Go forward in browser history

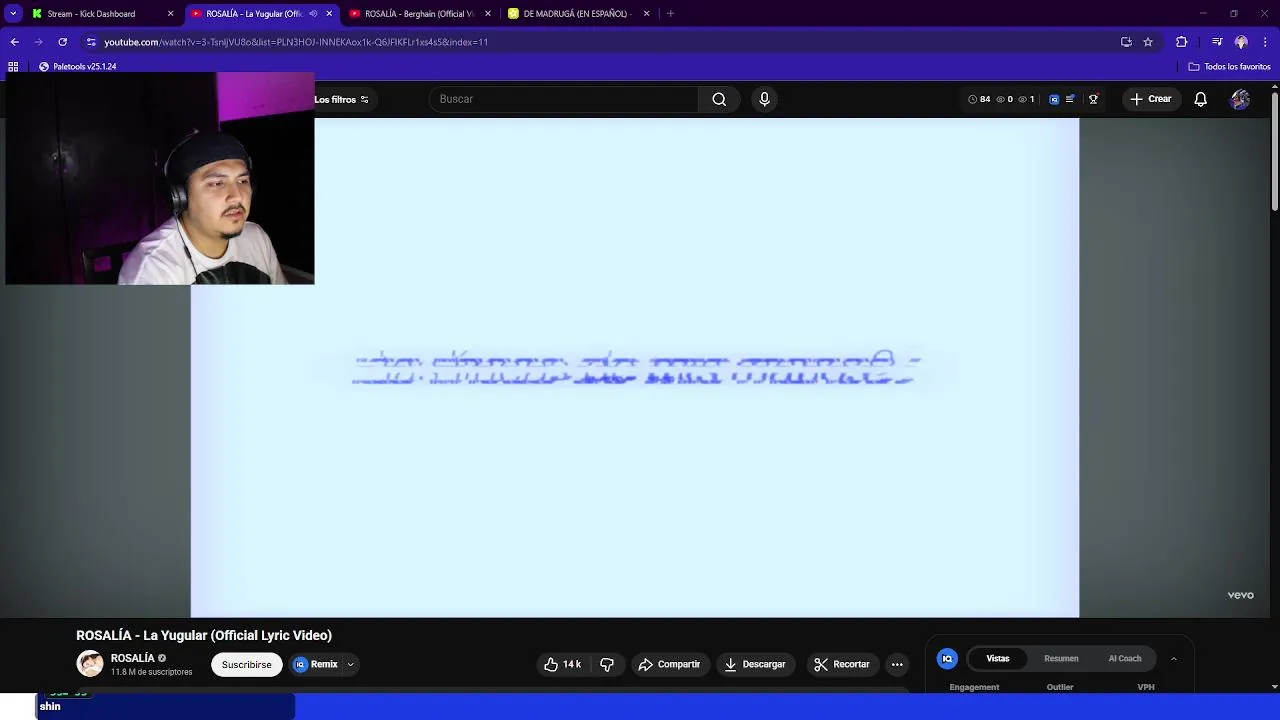(38, 42)
